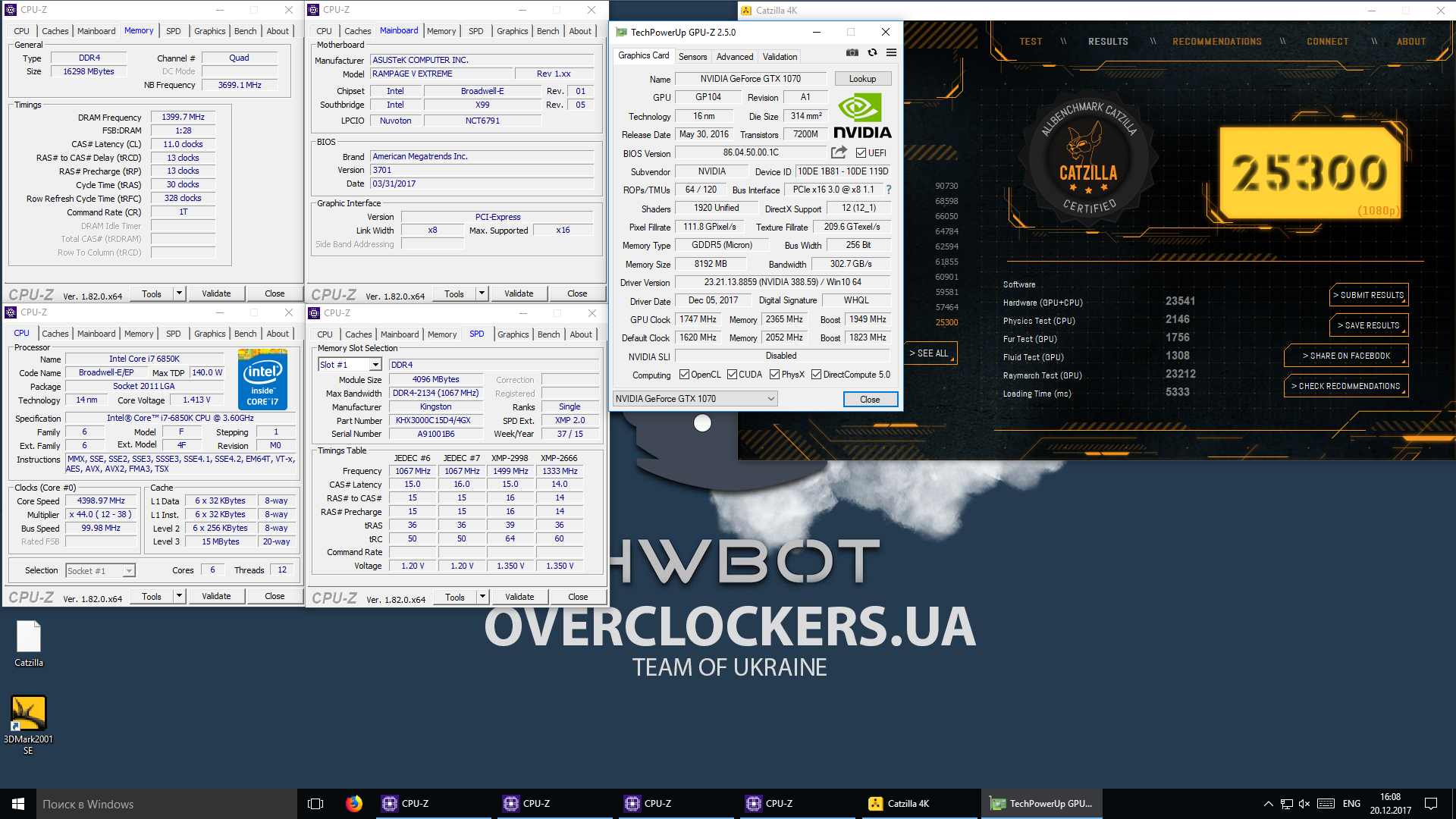Viewport: 1456px width, 819px height.
Task: Open CONNECT in Catzilla top menu
Action: [x=1327, y=42]
